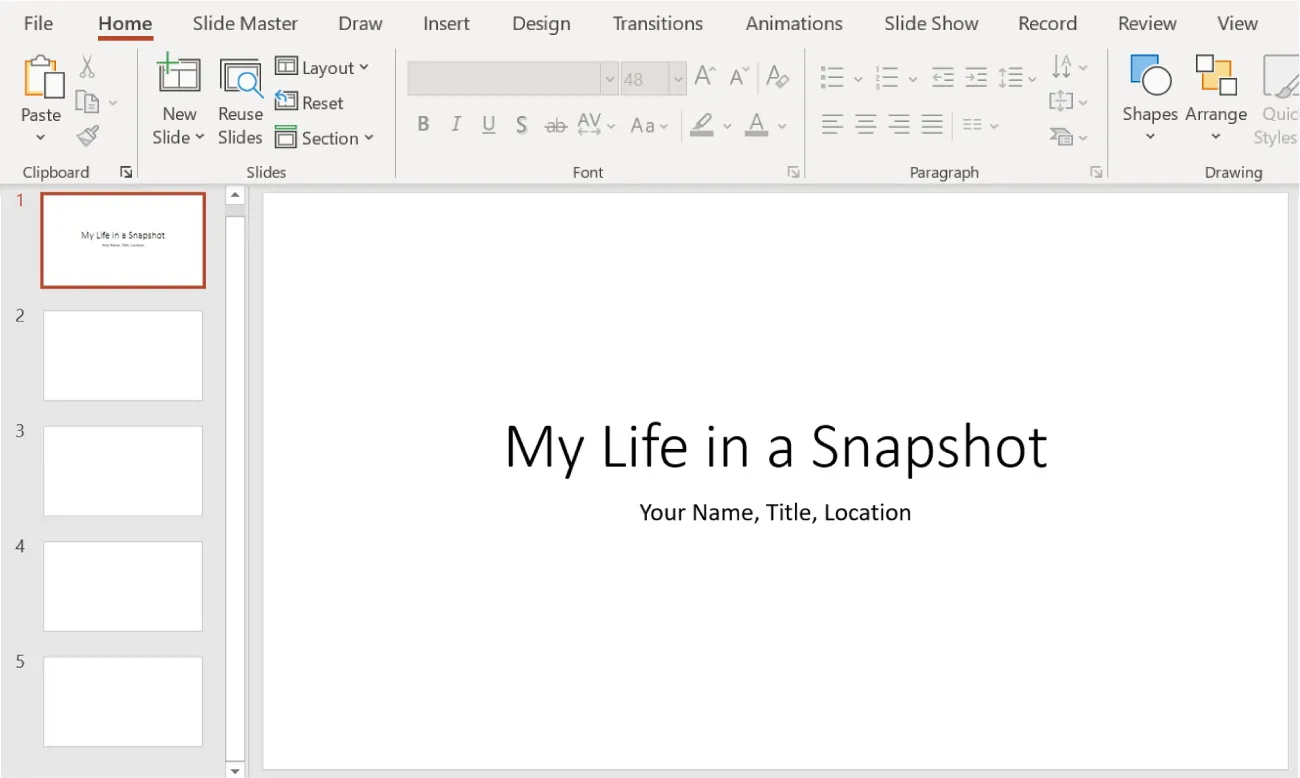Viewport: 1300px width, 778px height.
Task: Open the Slide Master tab
Action: tap(245, 23)
